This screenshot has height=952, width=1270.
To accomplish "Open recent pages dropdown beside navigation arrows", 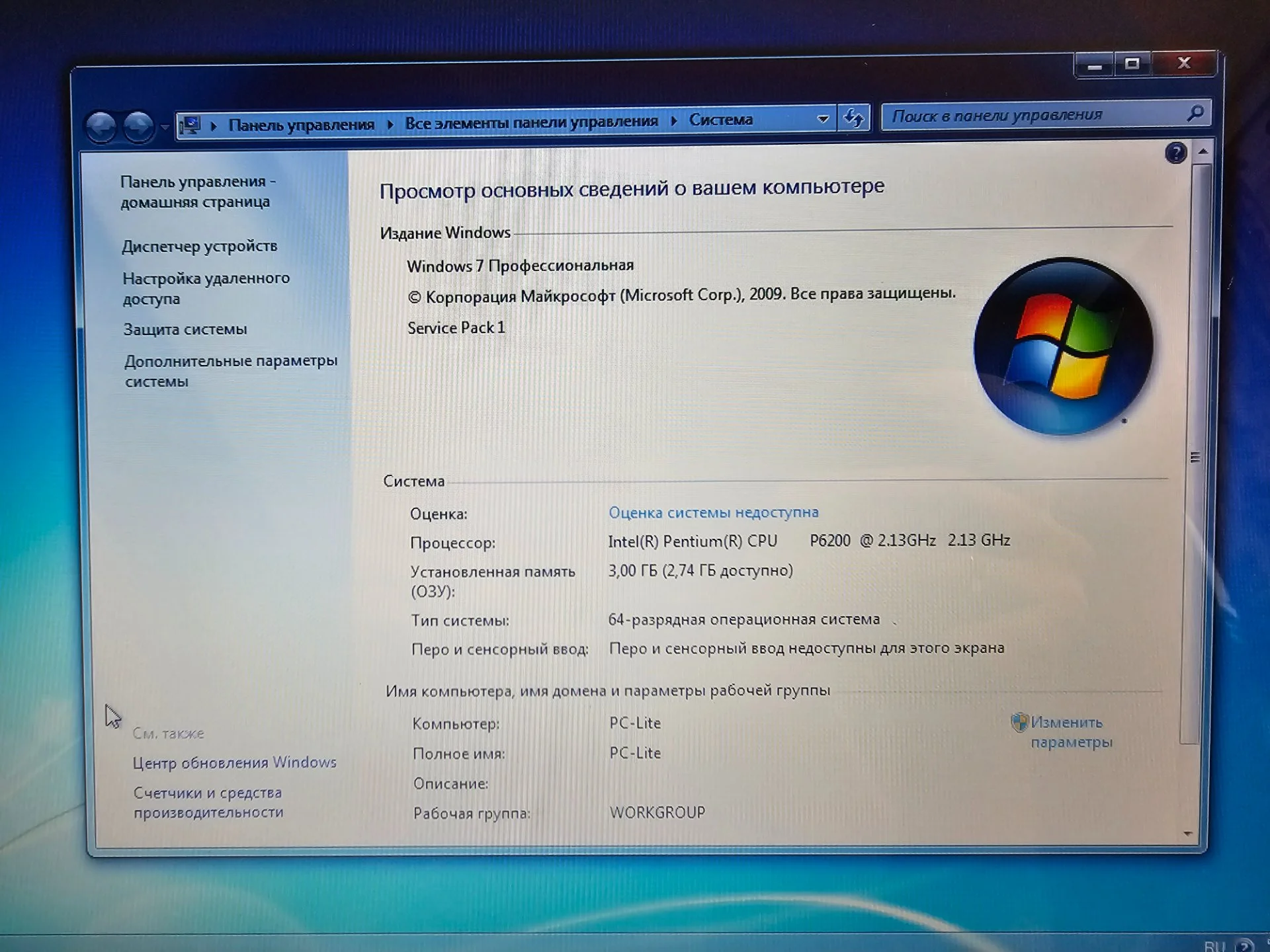I will pyautogui.click(x=165, y=126).
